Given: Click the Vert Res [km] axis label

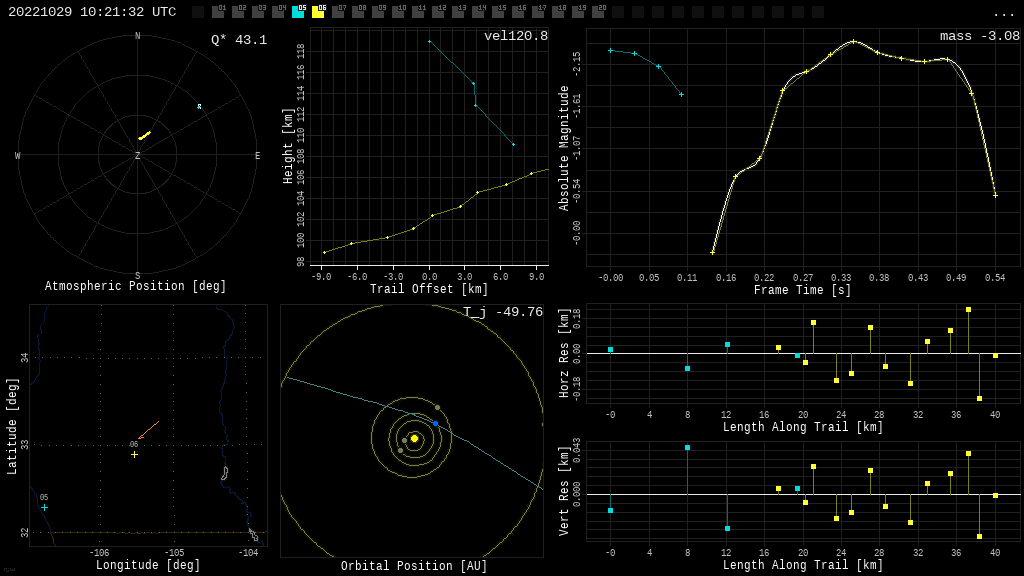Looking at the screenshot, I should (x=564, y=491).
